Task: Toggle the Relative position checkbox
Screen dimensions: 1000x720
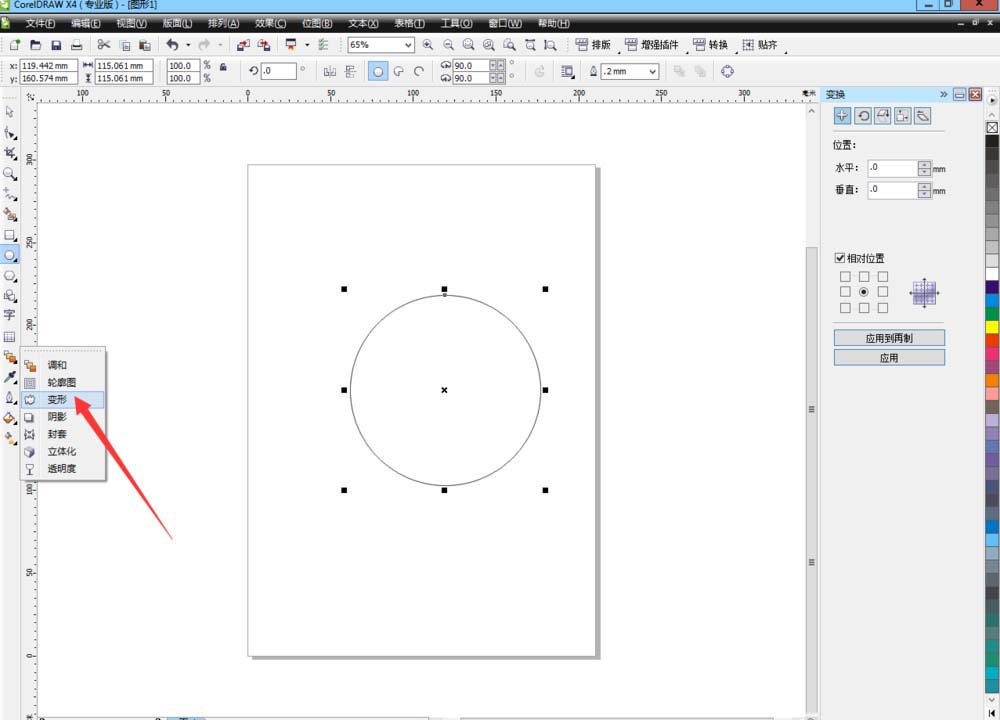Action: pyautogui.click(x=840, y=258)
